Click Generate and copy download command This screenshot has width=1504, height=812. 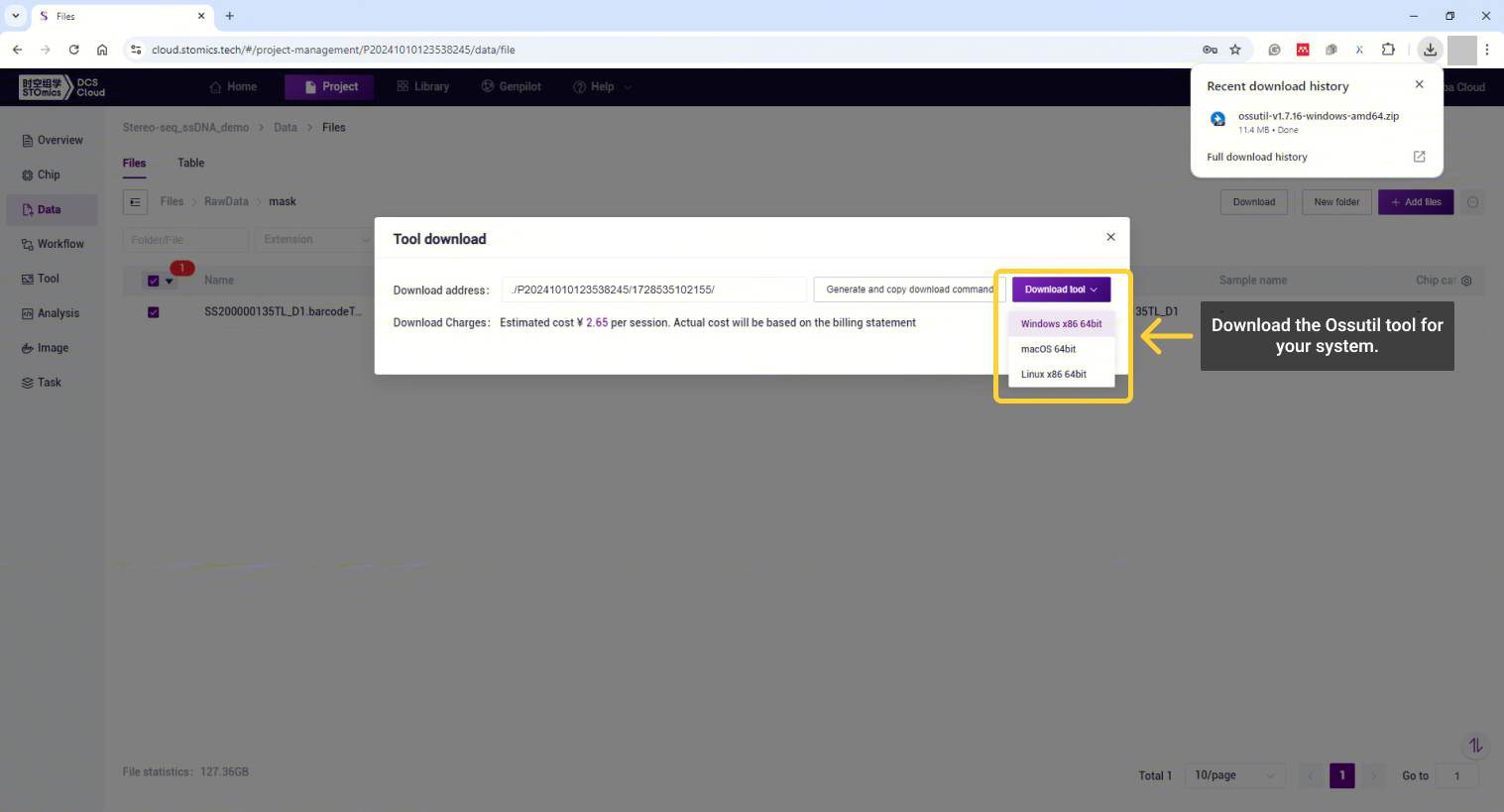pos(908,290)
